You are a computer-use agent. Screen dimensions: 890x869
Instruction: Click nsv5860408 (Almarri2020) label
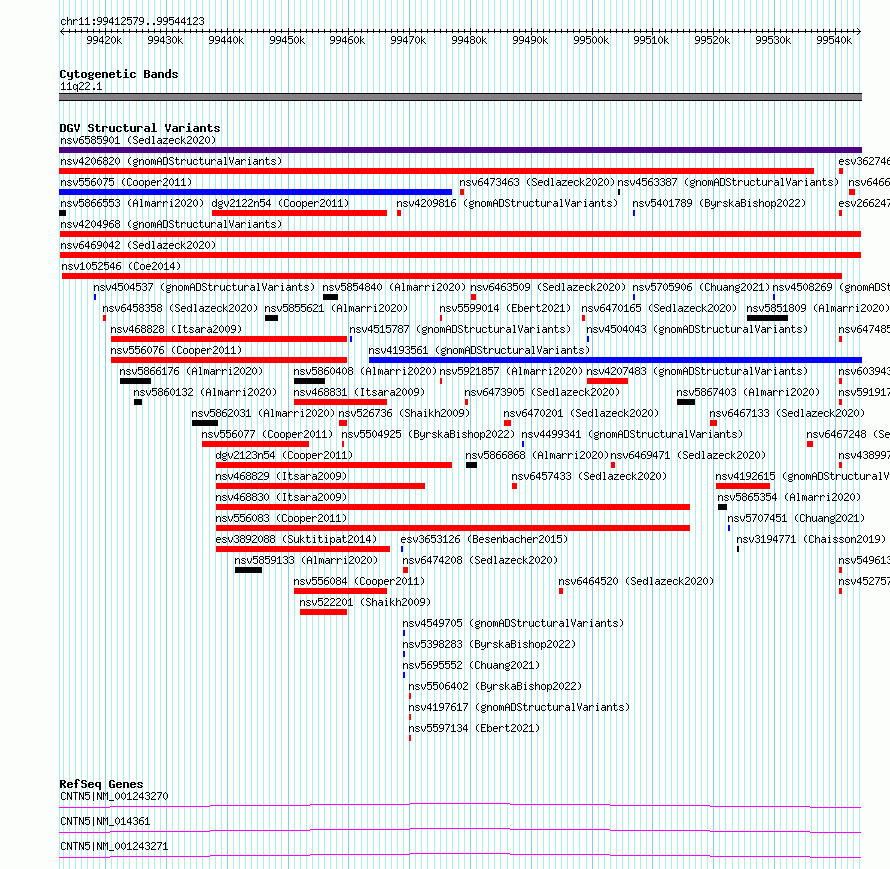[x=365, y=371]
